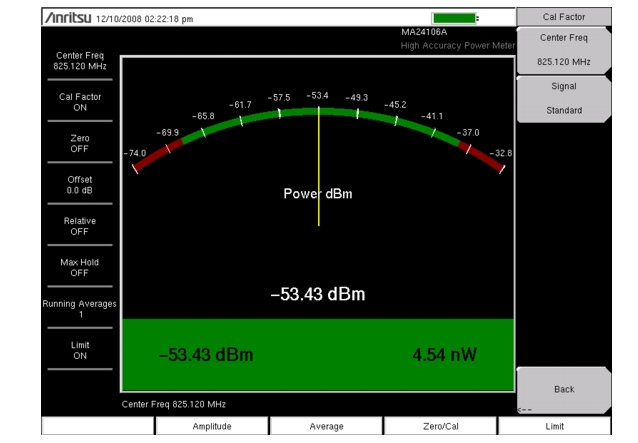Click the back arrow mark on Back key

pyautogui.click(x=524, y=410)
